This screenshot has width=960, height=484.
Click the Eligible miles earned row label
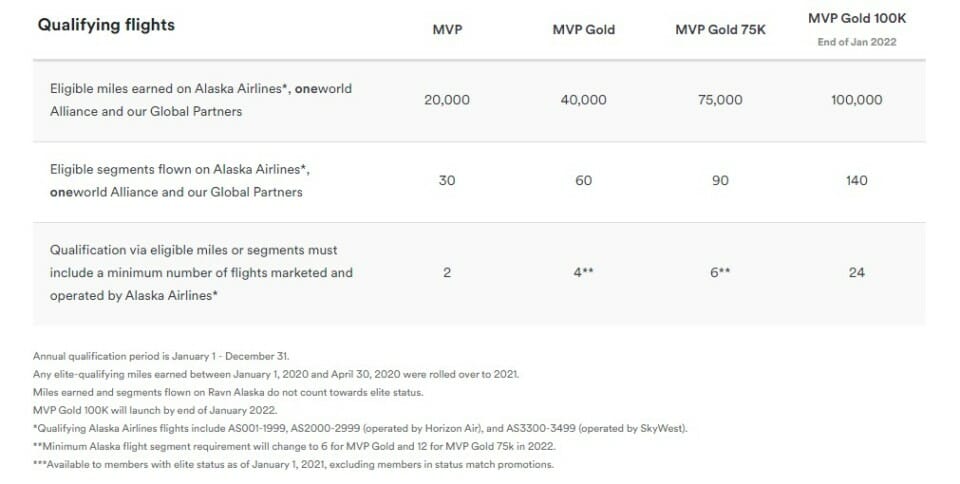click(x=201, y=100)
